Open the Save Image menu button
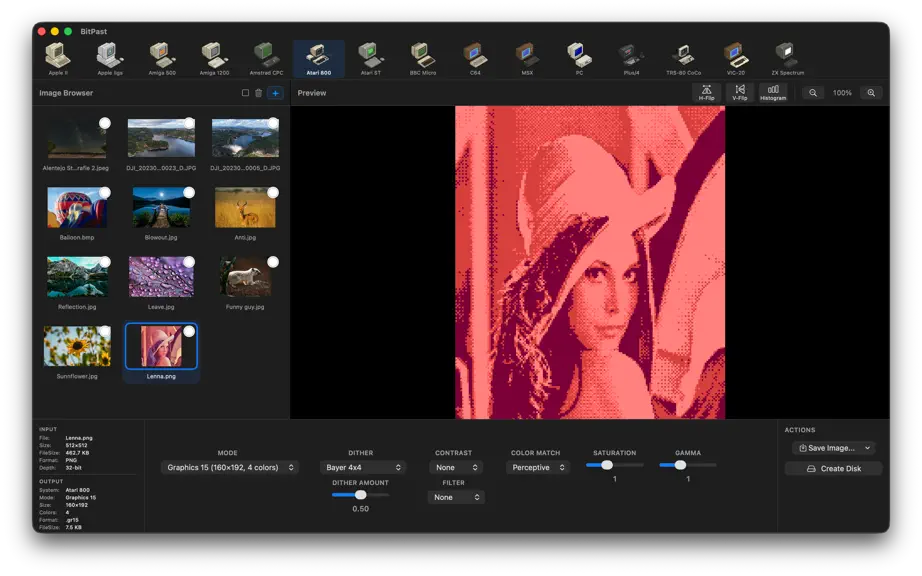922x576 pixels. pyautogui.click(x=833, y=448)
